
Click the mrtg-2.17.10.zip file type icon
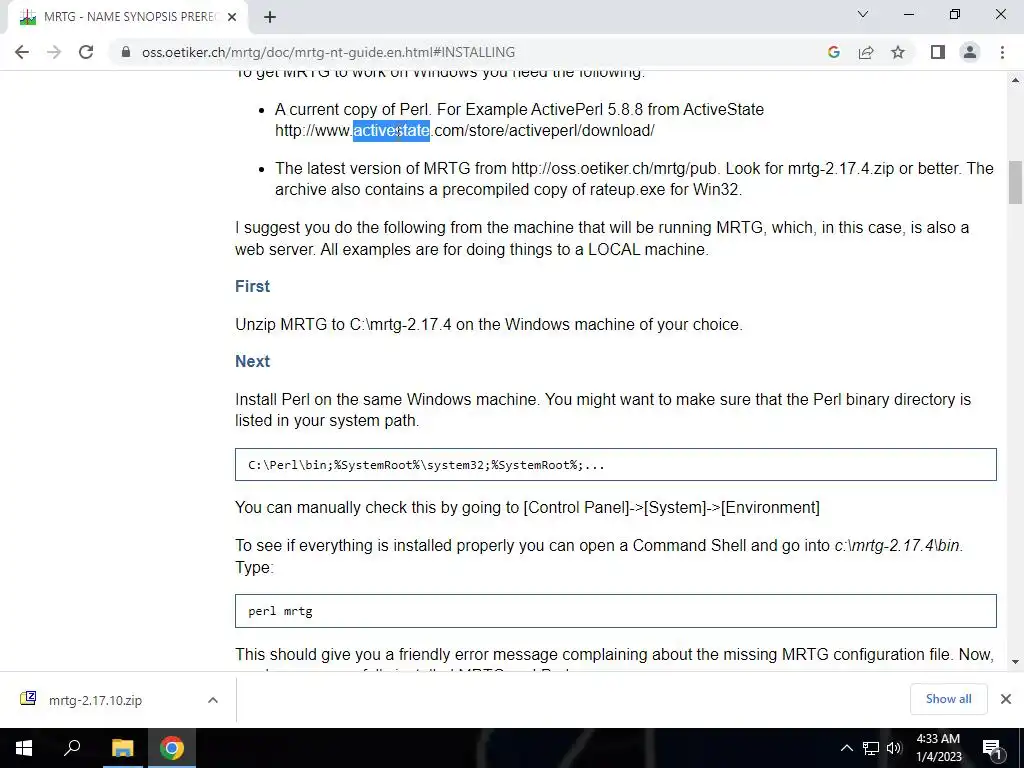coord(28,699)
